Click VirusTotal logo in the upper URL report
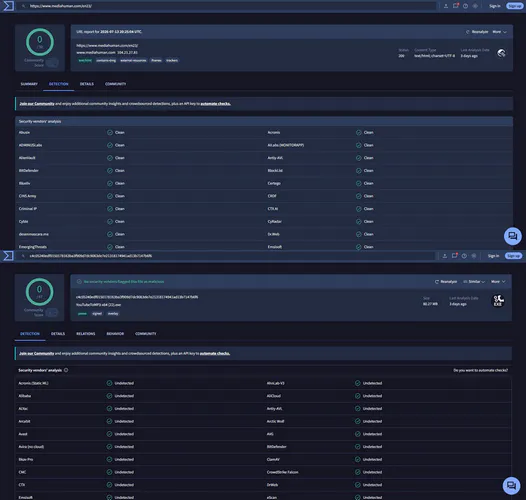 tap(8, 6)
